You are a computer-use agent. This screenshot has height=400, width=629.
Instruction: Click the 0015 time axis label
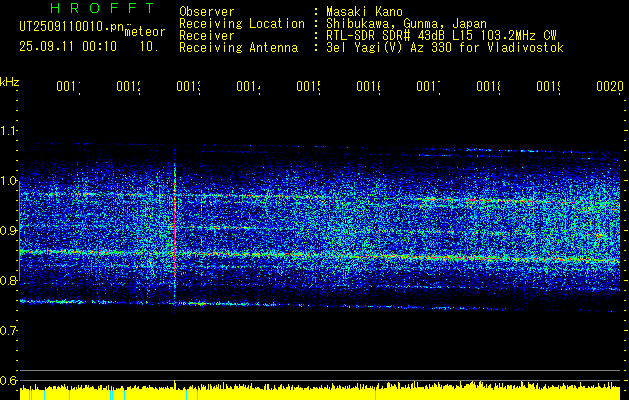(x=308, y=86)
